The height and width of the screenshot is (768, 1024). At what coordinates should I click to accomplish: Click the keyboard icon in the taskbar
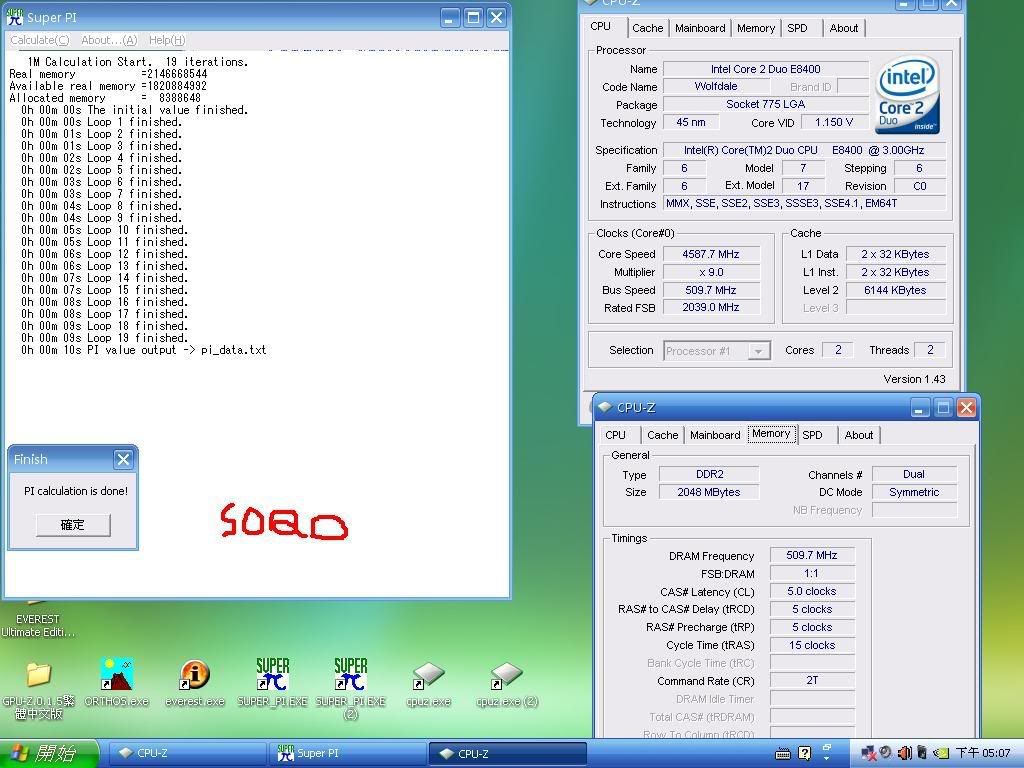pos(782,754)
